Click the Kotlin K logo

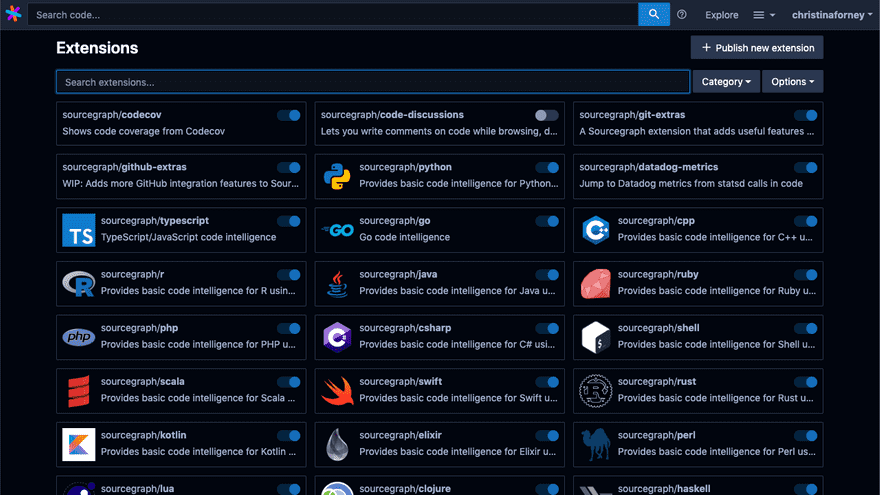[x=79, y=444]
